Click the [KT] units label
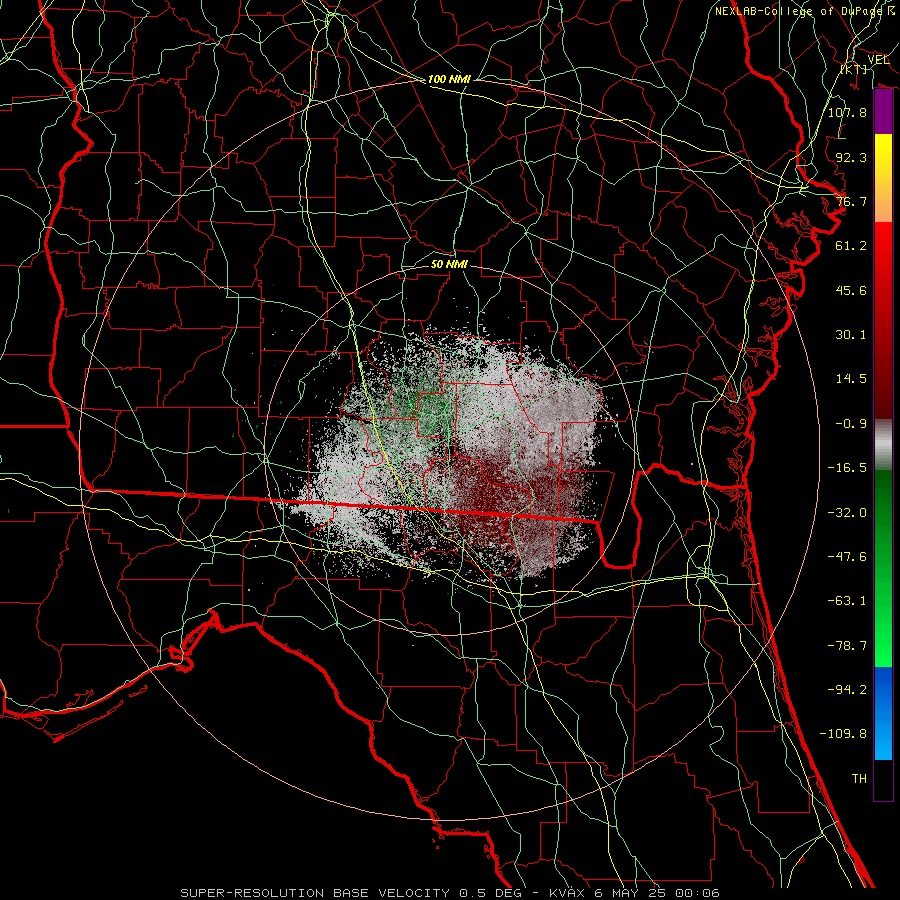 [x=854, y=69]
